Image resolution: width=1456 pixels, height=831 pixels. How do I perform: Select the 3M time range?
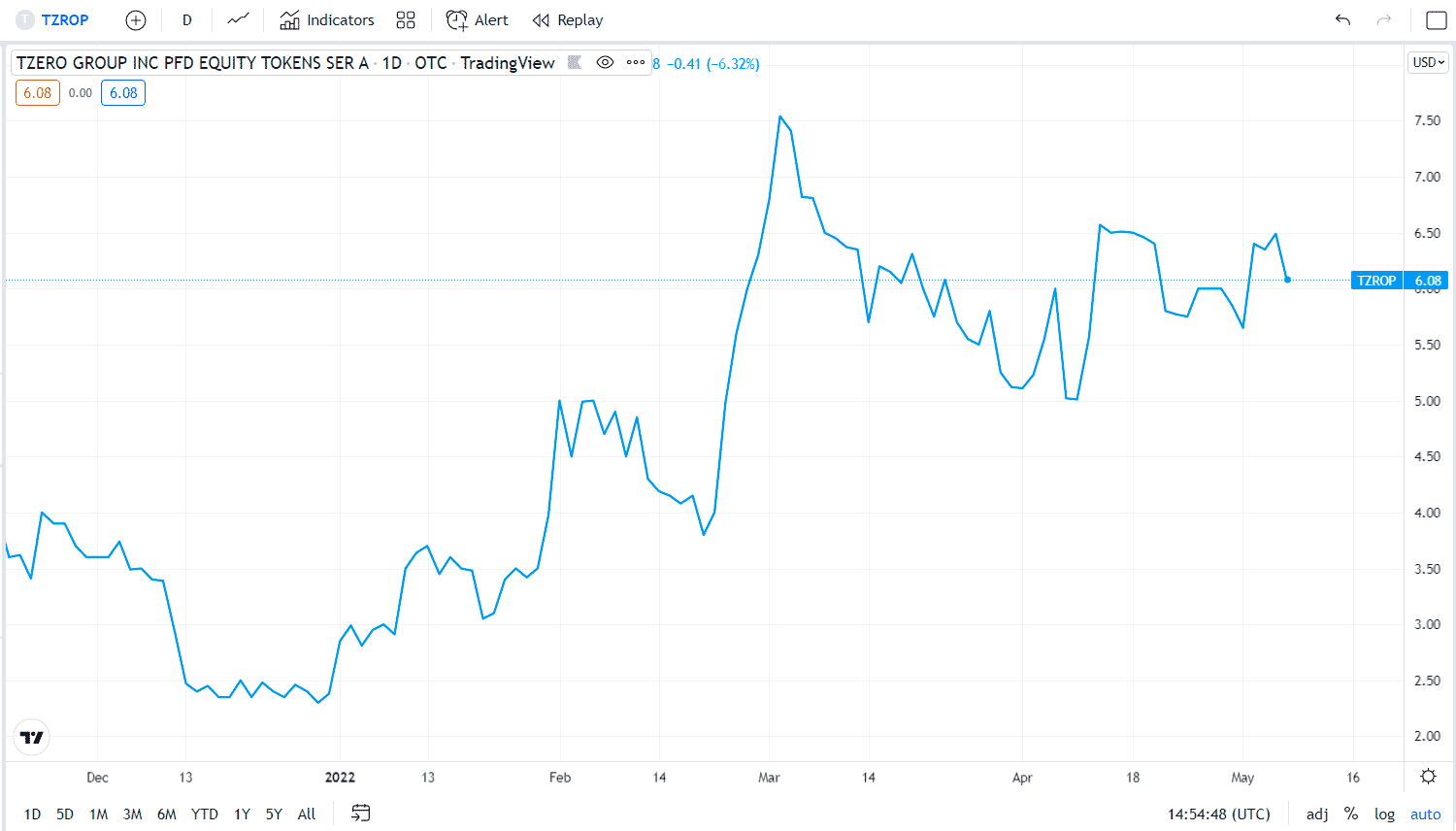point(133,814)
